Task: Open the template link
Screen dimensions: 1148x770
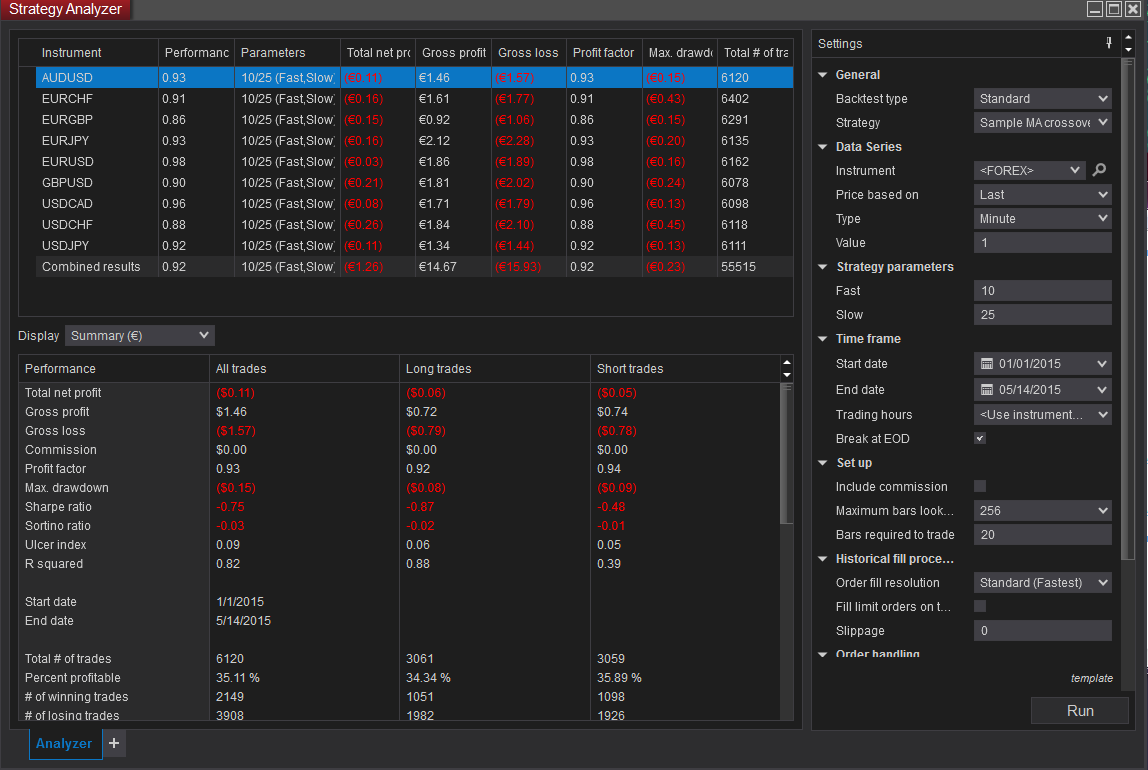Action: point(1091,678)
